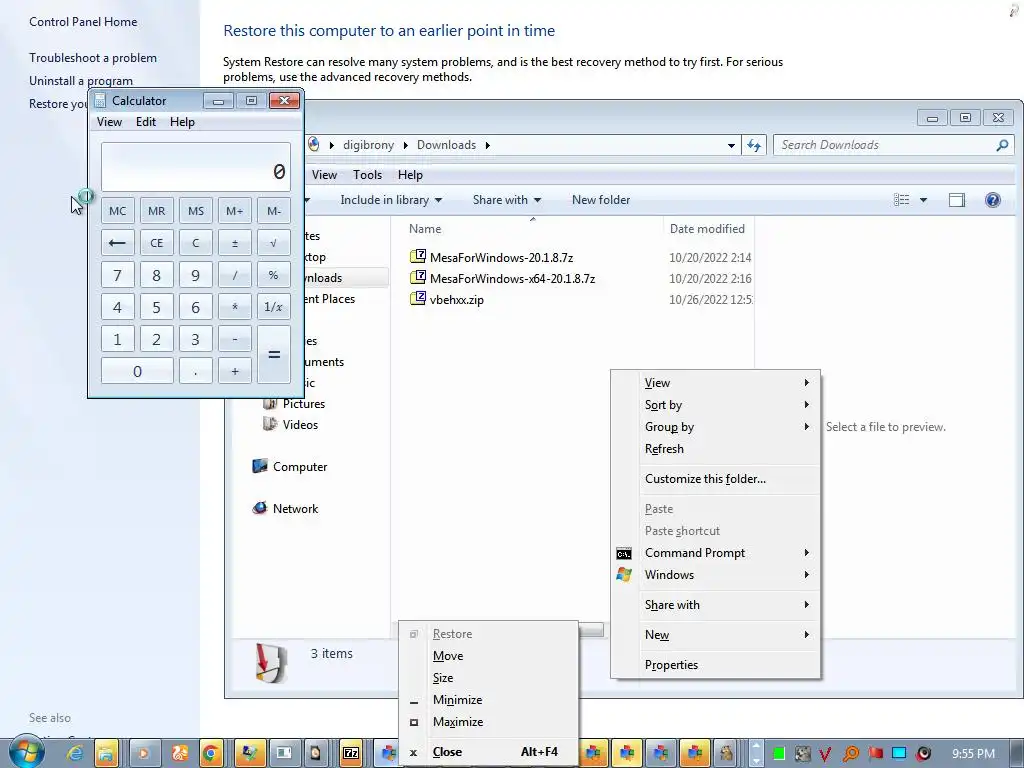Open Troubleshoot a problem link
1024x768 pixels.
pyautogui.click(x=93, y=57)
